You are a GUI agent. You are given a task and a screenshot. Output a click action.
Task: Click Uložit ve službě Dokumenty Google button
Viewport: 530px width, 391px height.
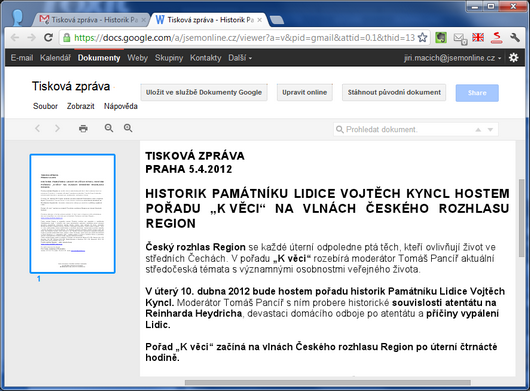click(204, 92)
